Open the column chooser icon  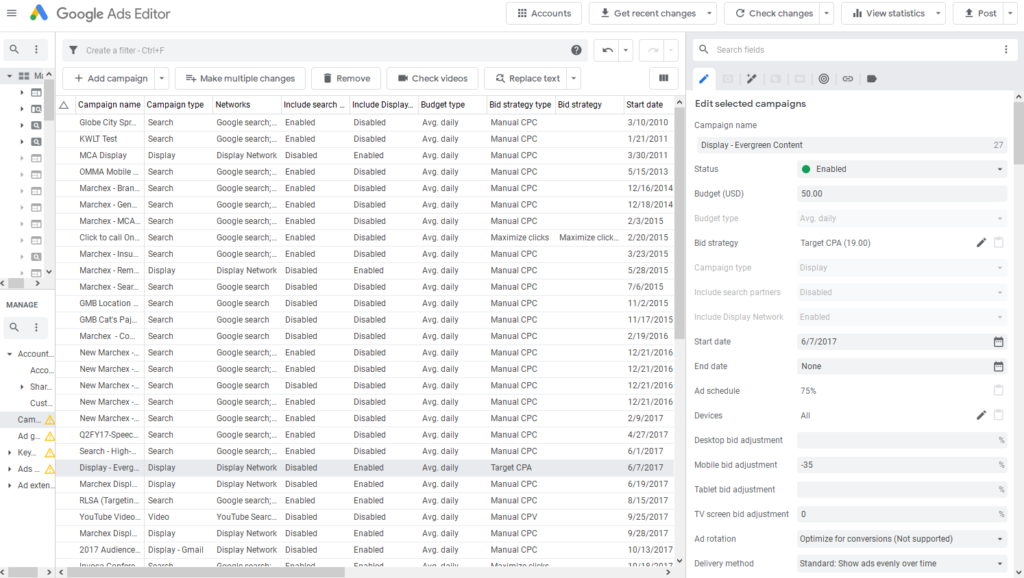point(664,78)
